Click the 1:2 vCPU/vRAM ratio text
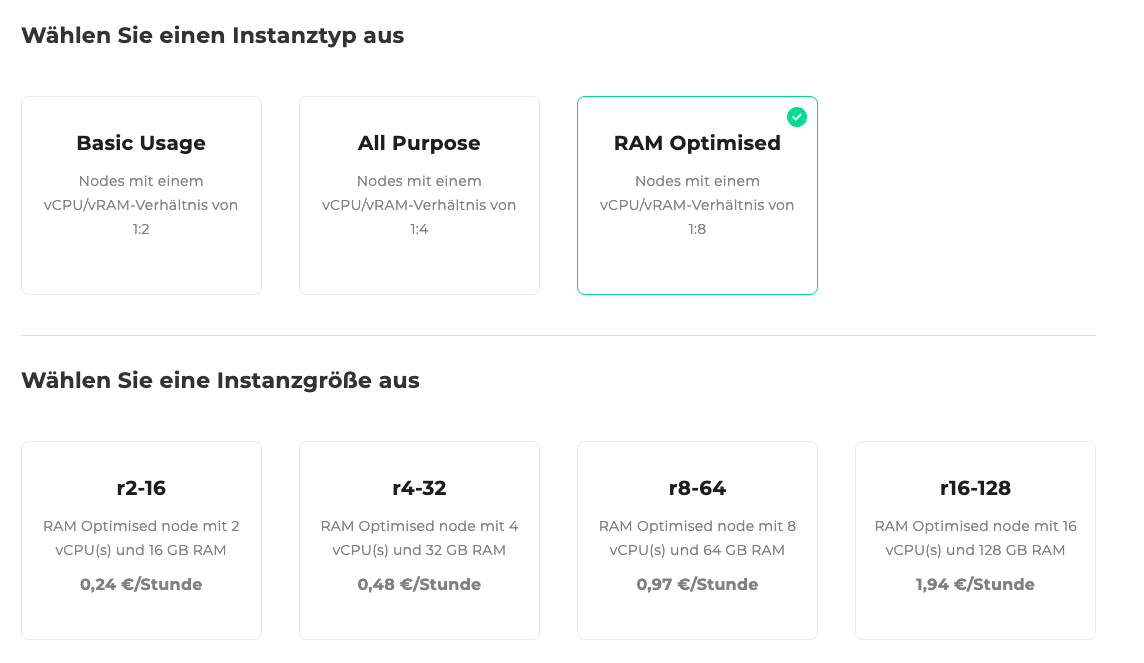This screenshot has width=1144, height=663. click(x=141, y=227)
